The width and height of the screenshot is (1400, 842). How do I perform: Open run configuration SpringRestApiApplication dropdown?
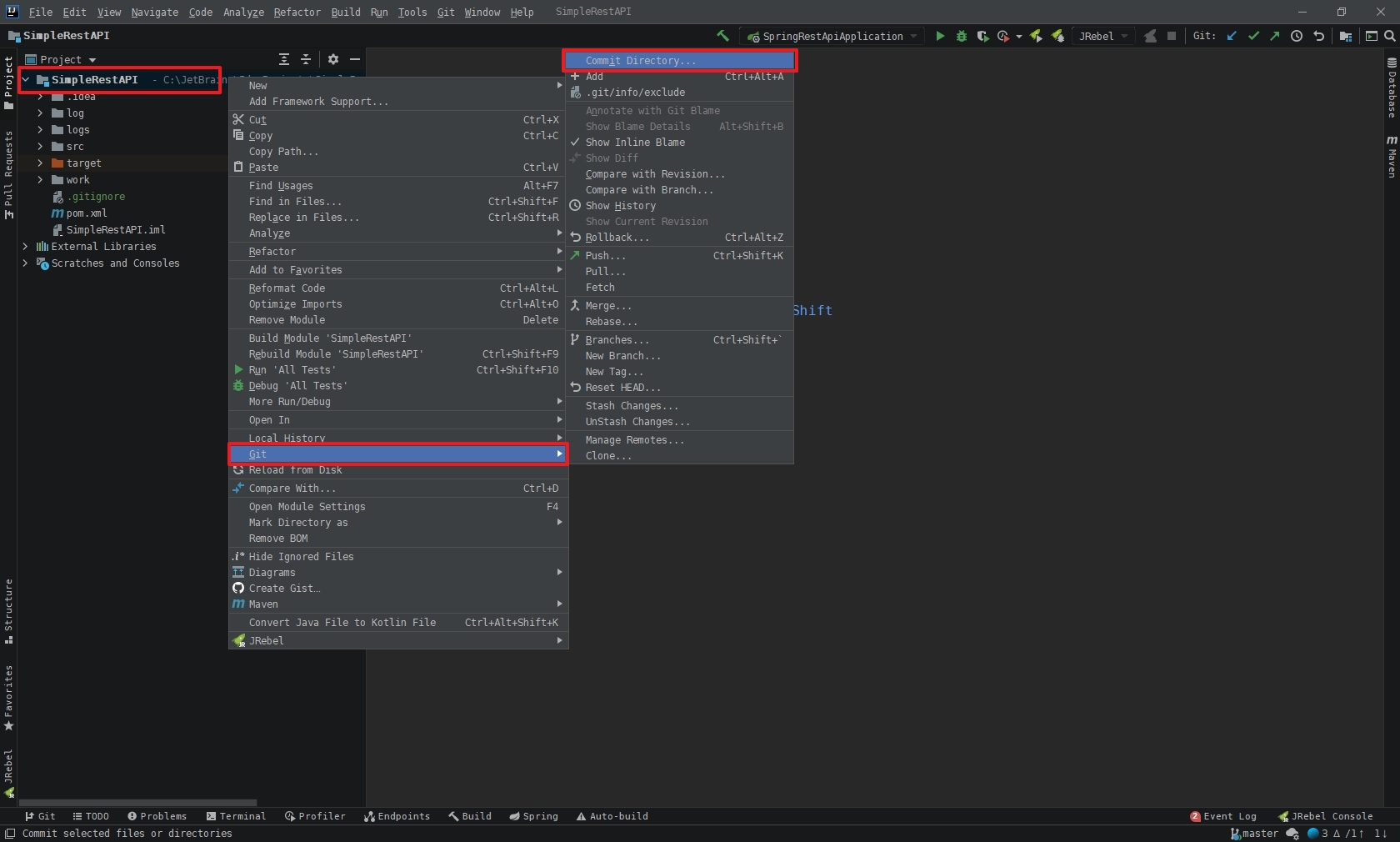(x=832, y=36)
